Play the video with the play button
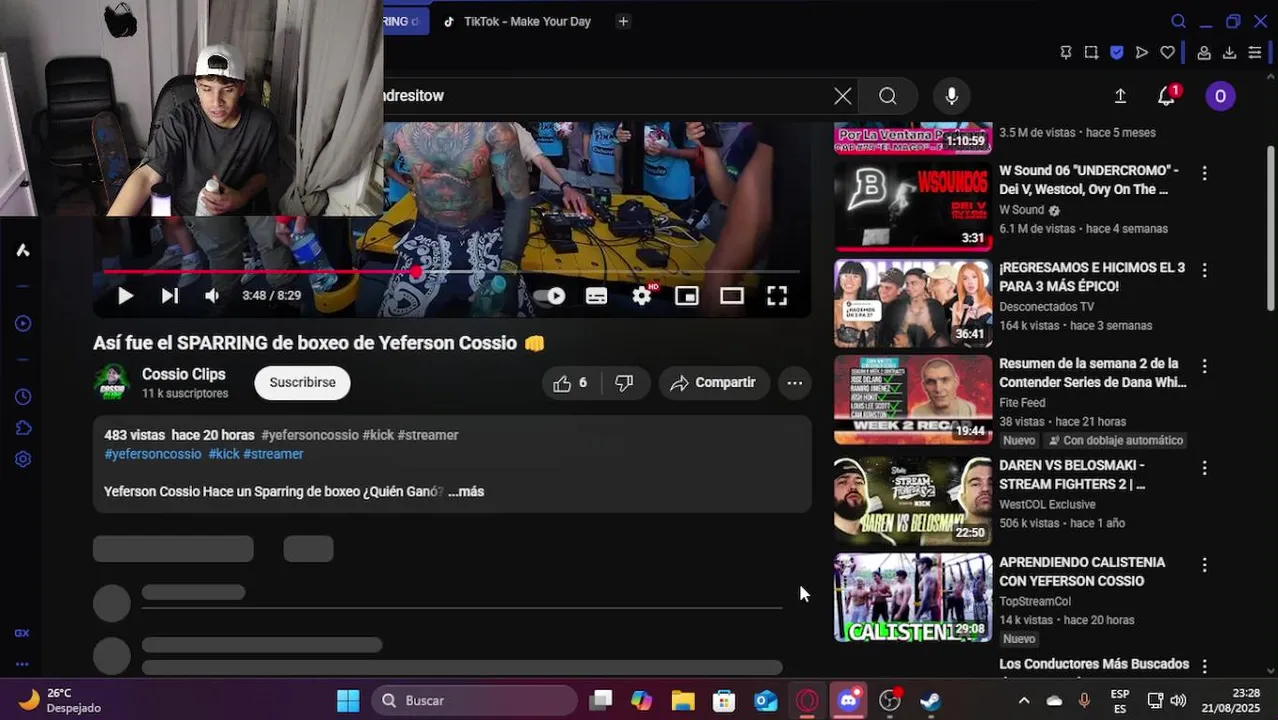Screen dimensions: 1278x720 125,296
